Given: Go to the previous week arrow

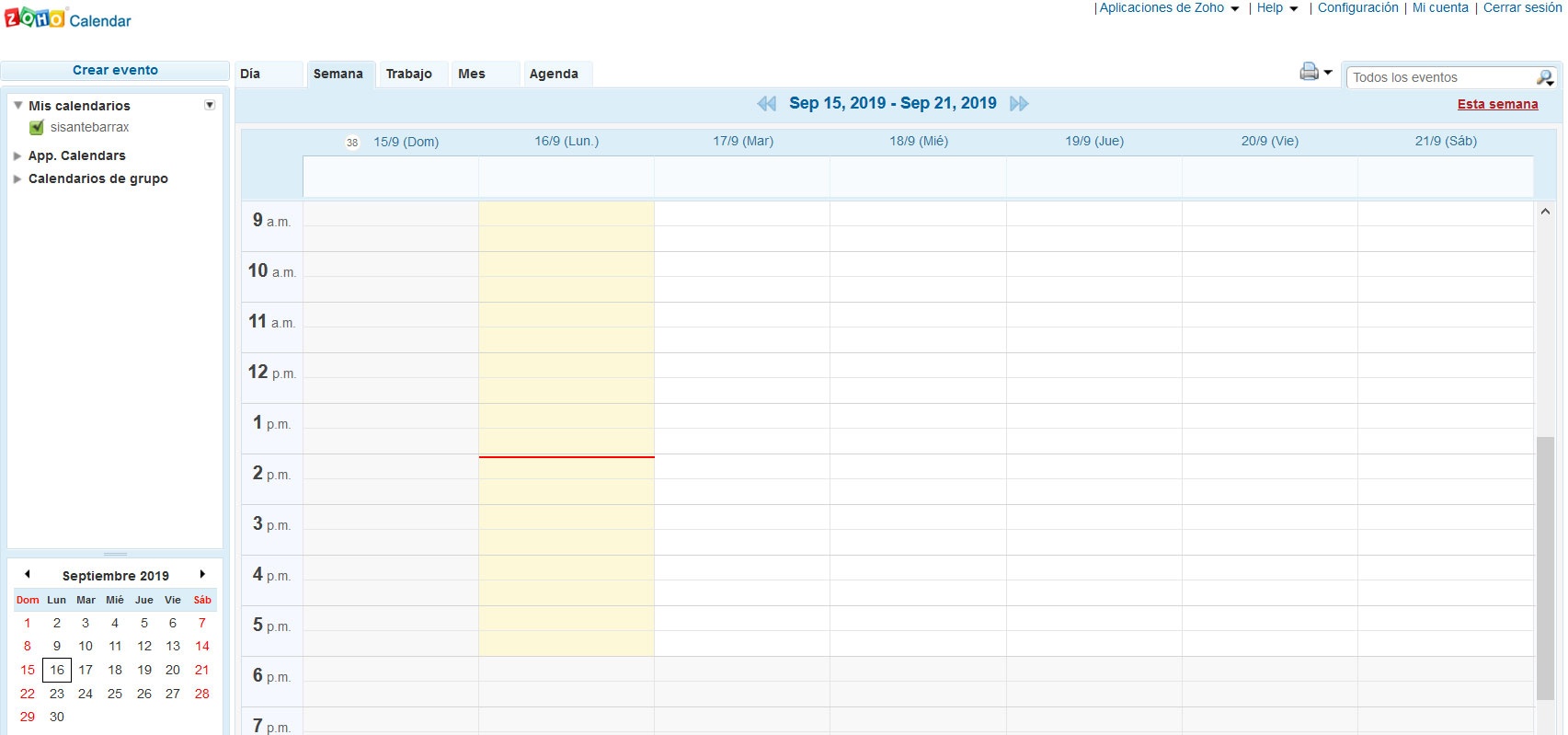Looking at the screenshot, I should coord(766,104).
